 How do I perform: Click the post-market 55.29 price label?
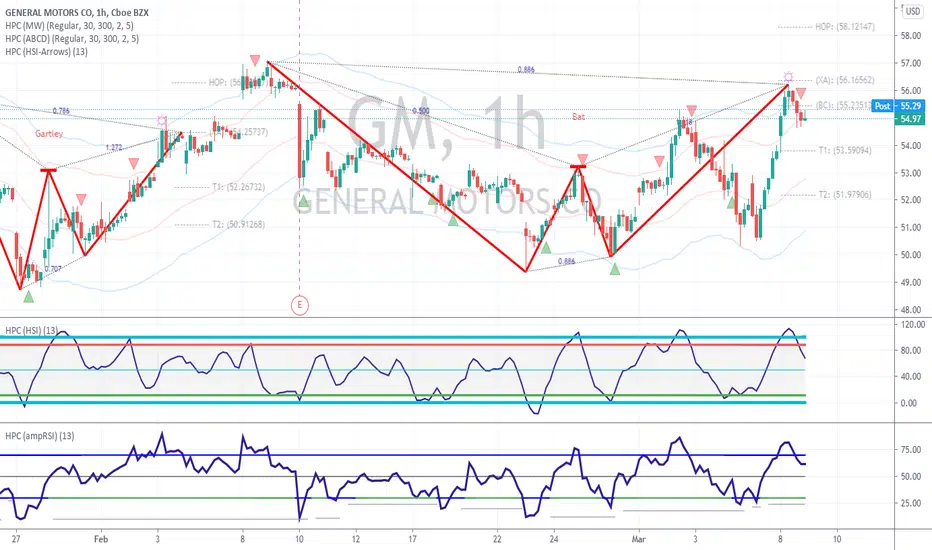point(911,106)
